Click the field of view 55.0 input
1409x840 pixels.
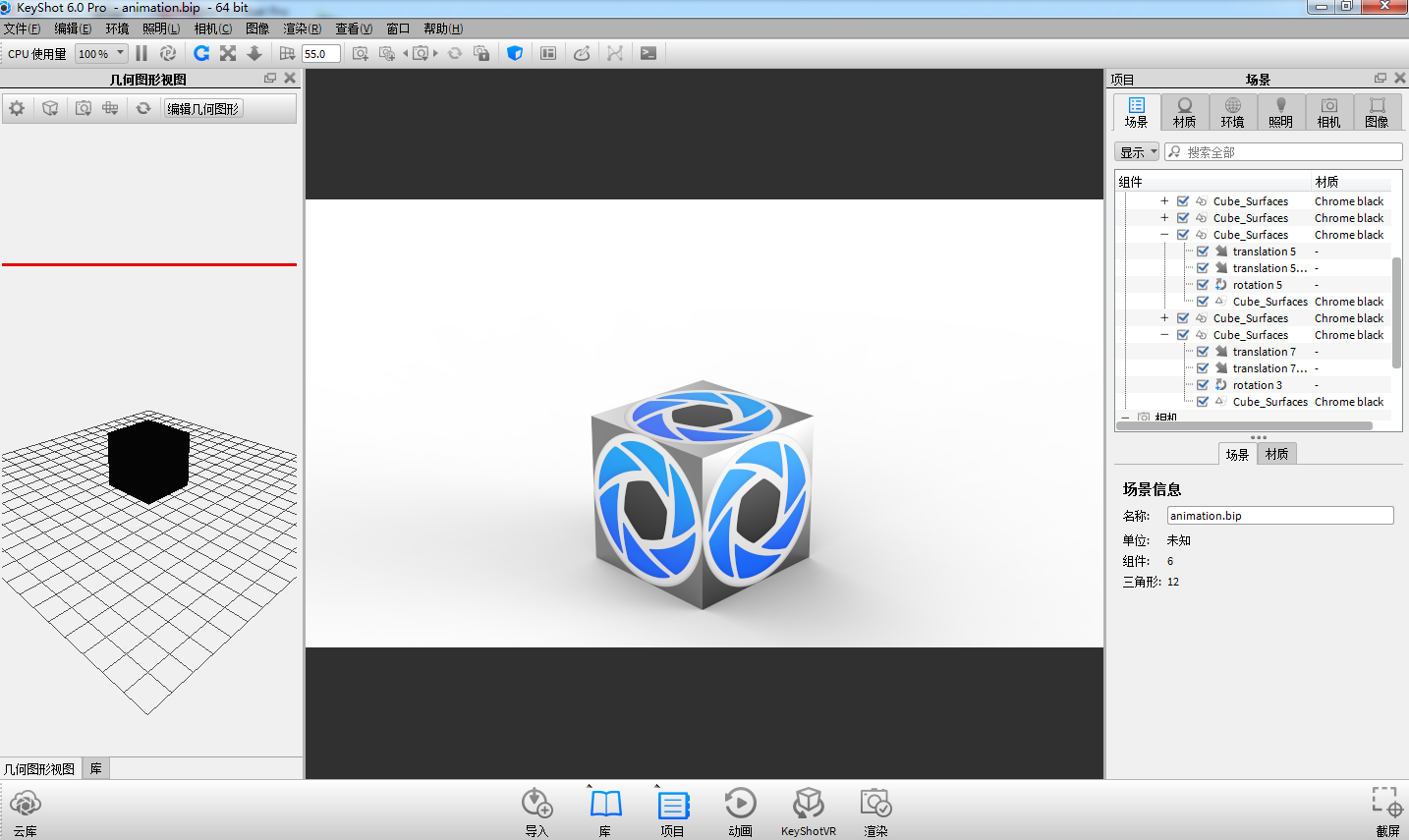[321, 54]
